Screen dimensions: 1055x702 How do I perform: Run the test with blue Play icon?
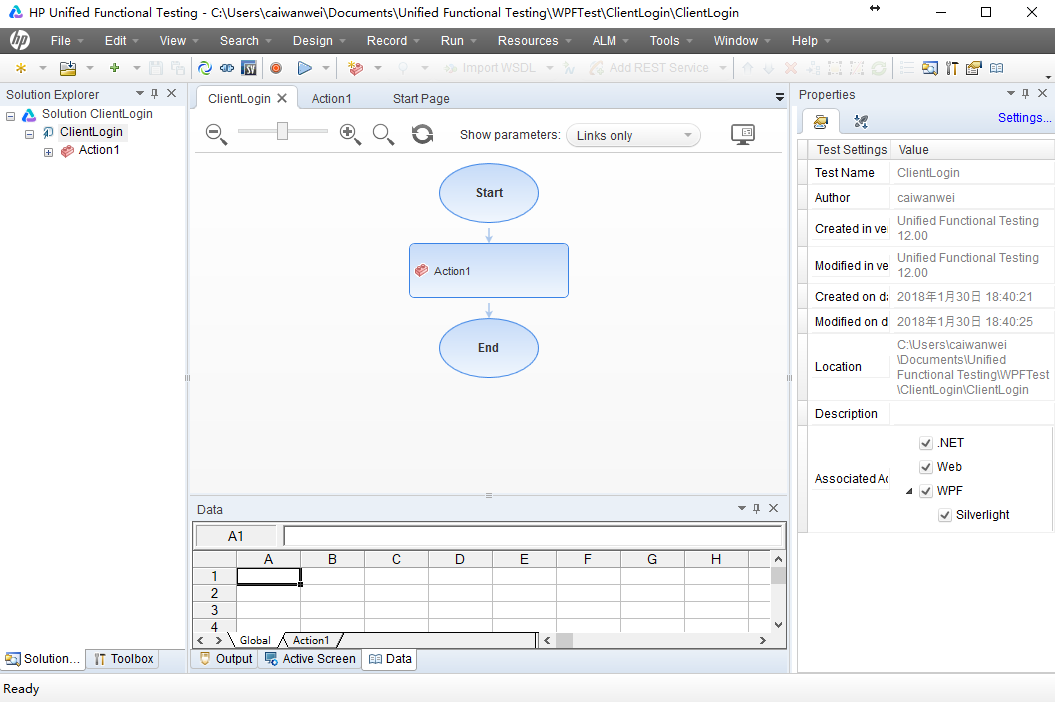[305, 68]
